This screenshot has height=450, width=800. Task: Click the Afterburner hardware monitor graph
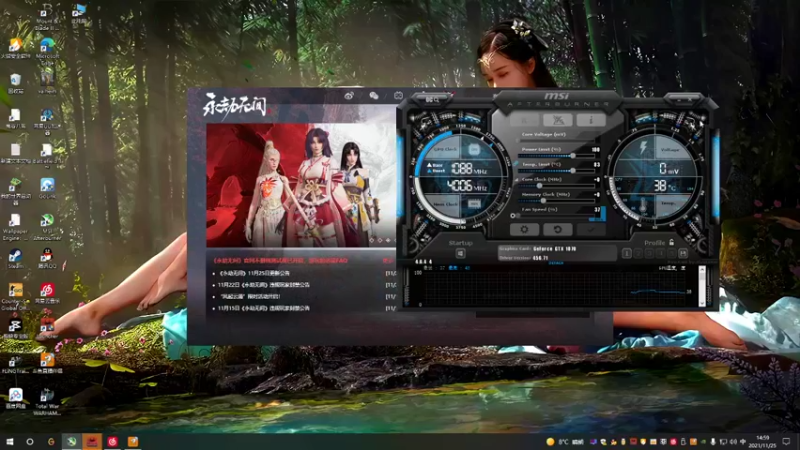point(555,289)
